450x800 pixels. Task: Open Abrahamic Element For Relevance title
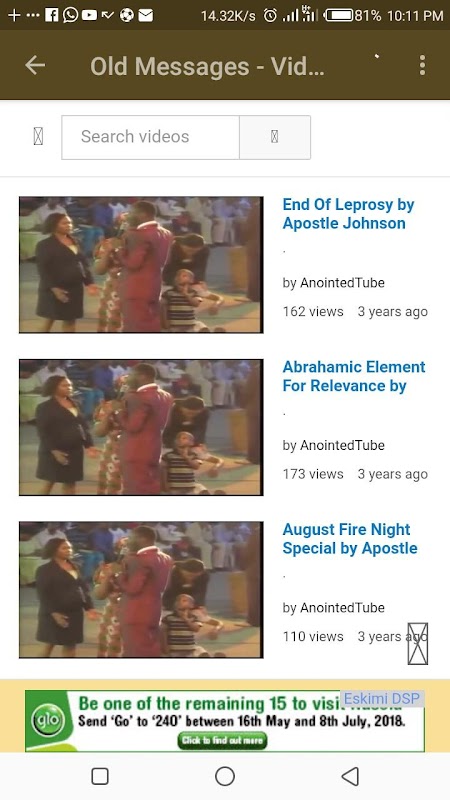(354, 377)
